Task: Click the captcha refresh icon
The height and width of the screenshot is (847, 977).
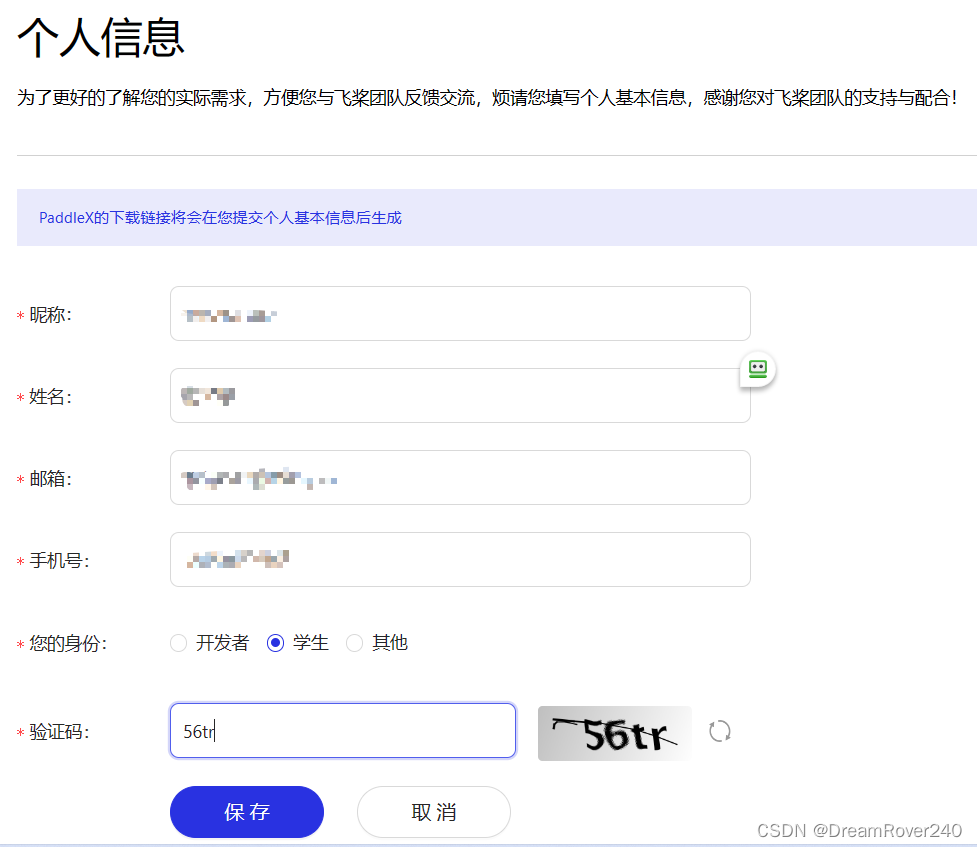Action: point(720,731)
